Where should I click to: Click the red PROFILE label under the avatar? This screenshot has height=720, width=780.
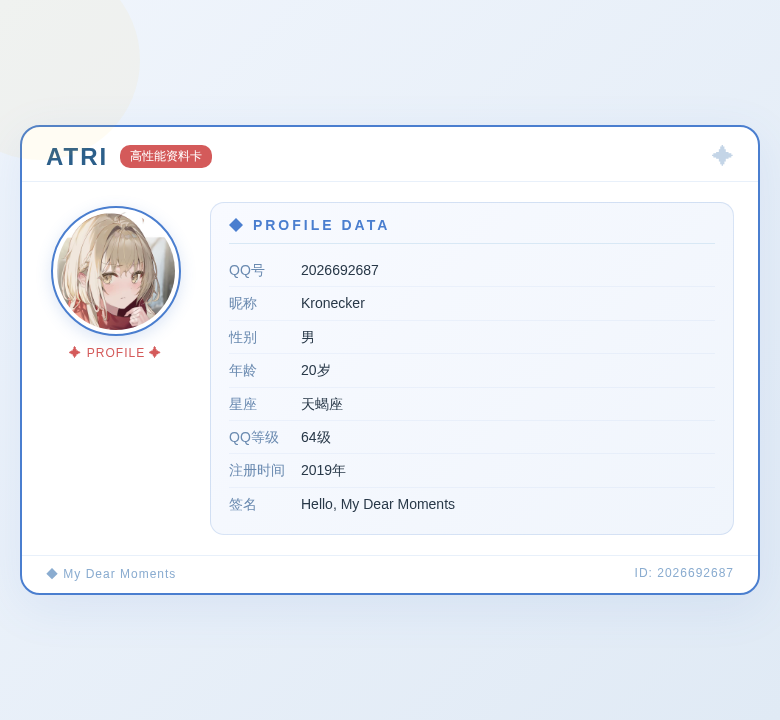coord(115,353)
